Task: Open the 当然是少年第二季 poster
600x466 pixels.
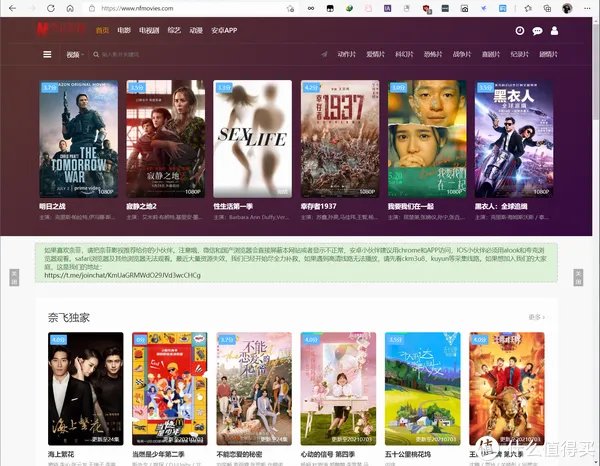Action: pyautogui.click(x=170, y=388)
